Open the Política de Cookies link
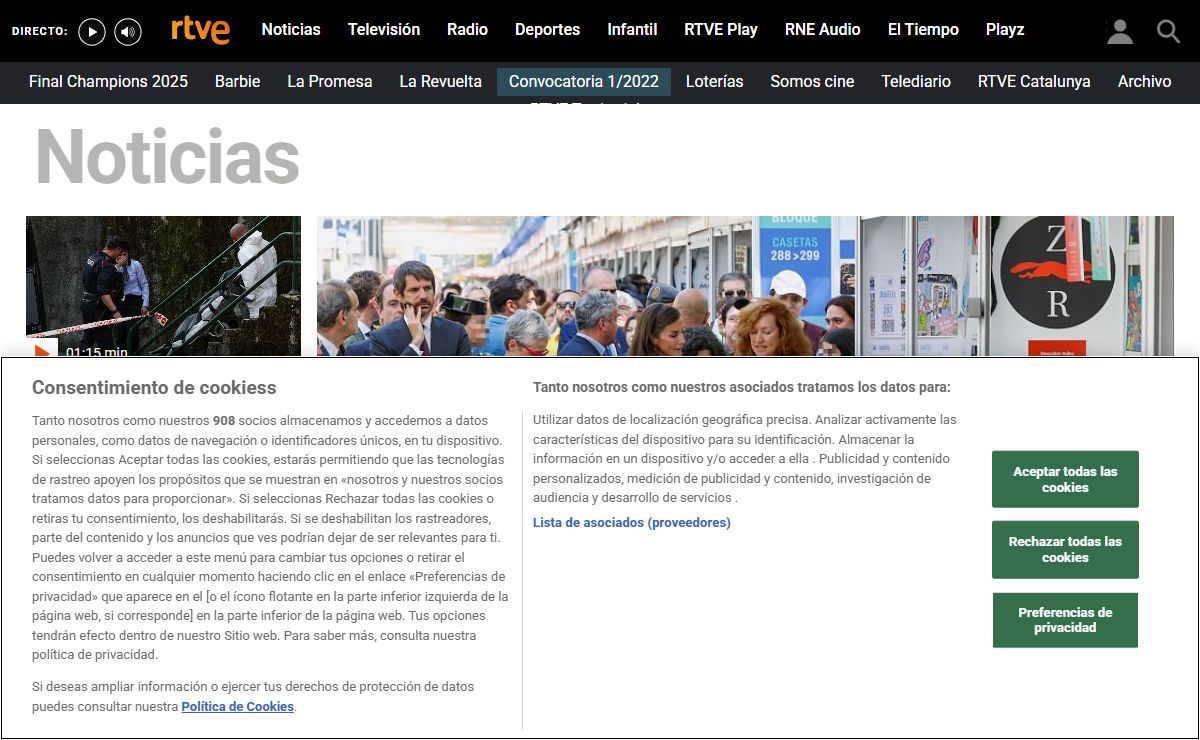1200x740 pixels. [238, 707]
